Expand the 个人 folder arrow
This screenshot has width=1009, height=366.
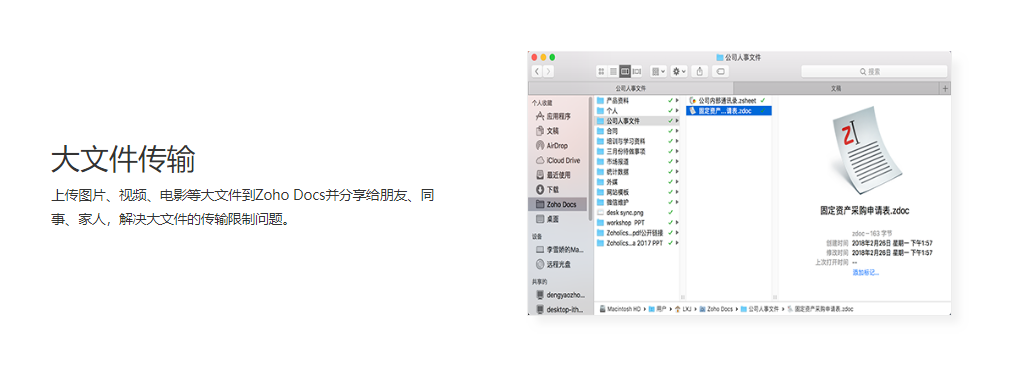click(x=677, y=111)
